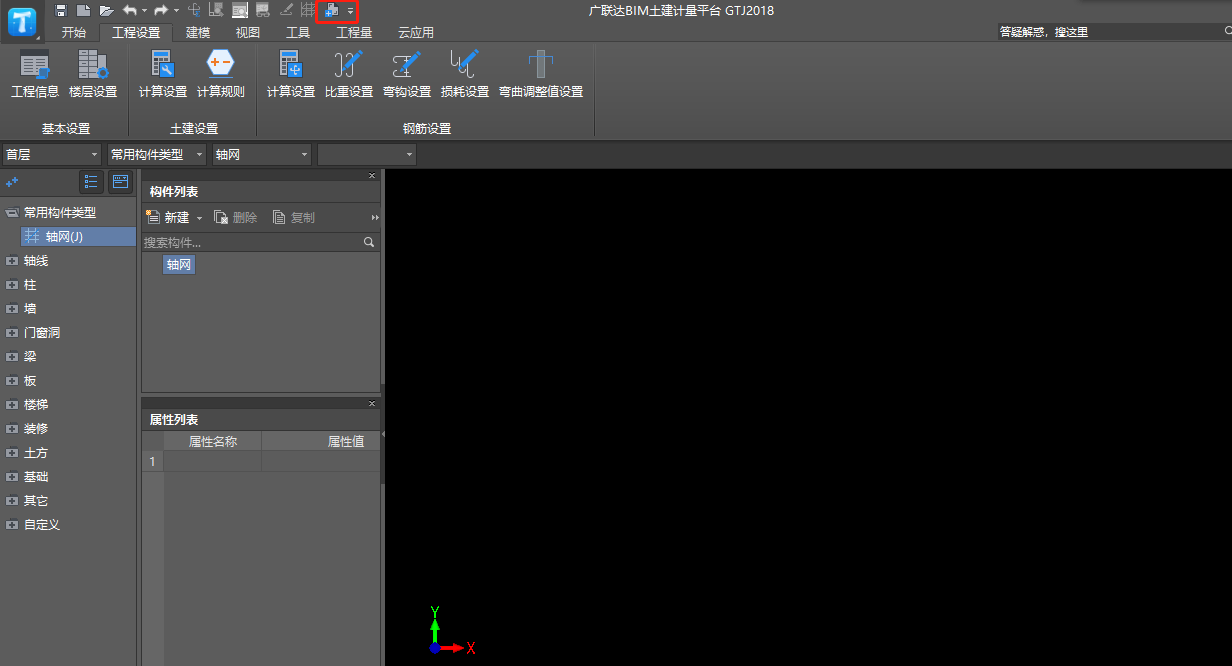
Task: Expand the 柱 tree node
Action: 12,285
